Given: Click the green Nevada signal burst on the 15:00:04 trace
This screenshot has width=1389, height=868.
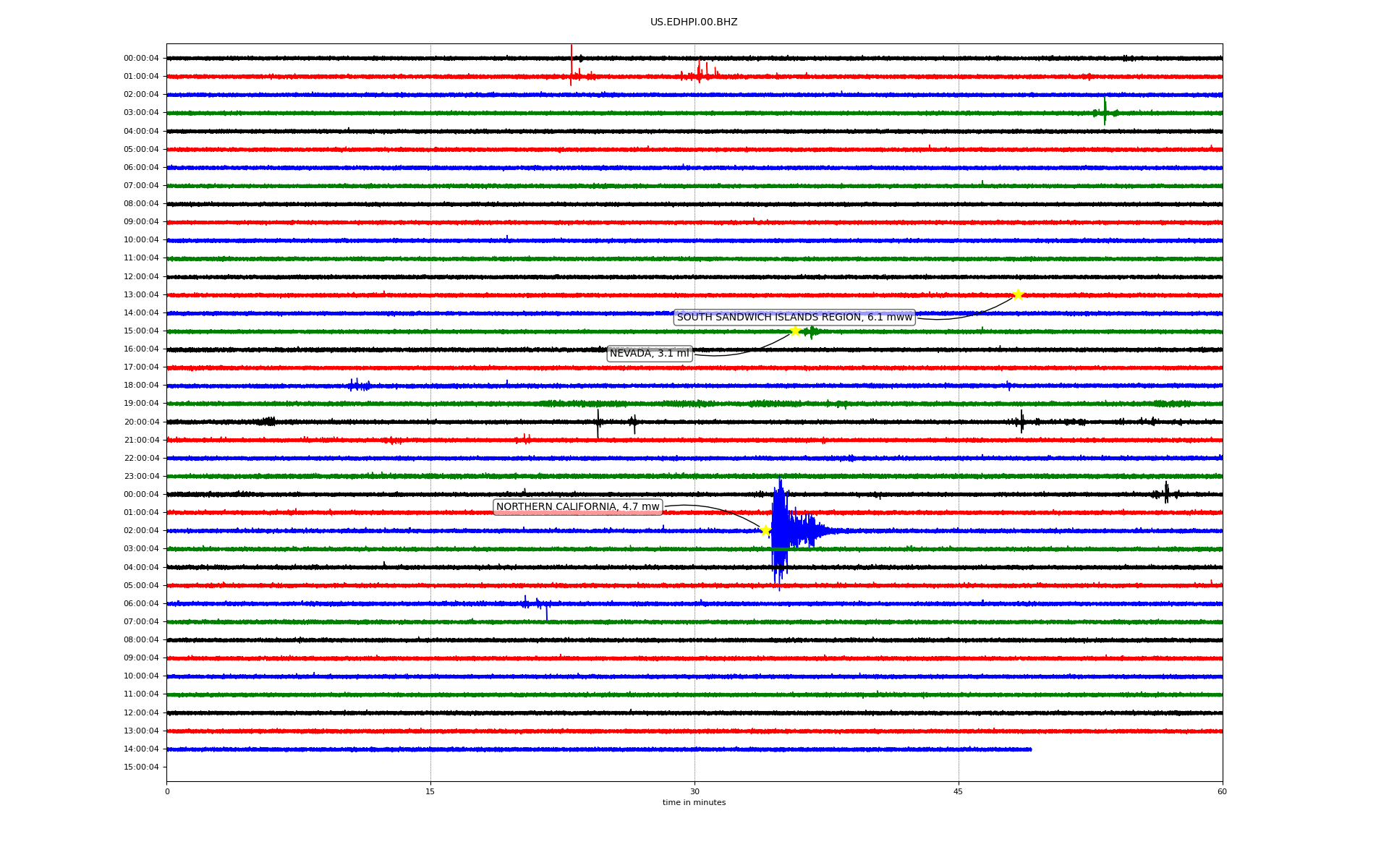Looking at the screenshot, I should coord(811,332).
